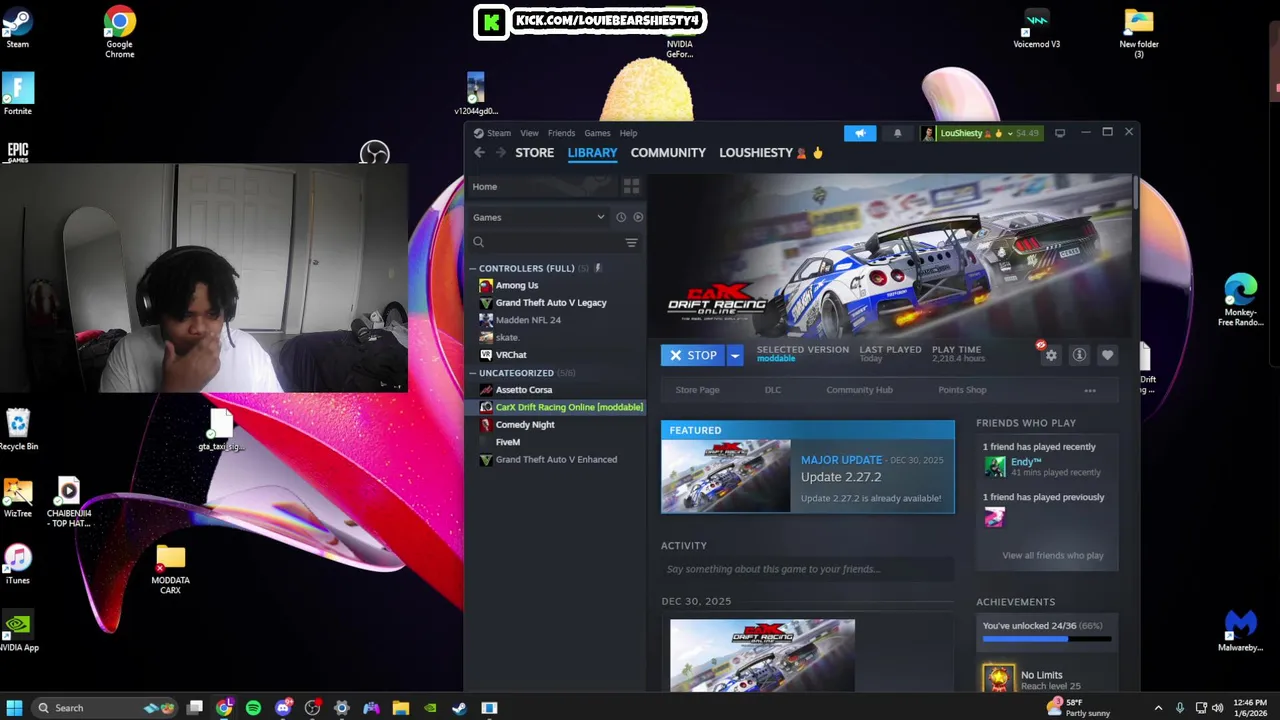
Task: Open game settings gear icon
Action: pyautogui.click(x=1051, y=355)
